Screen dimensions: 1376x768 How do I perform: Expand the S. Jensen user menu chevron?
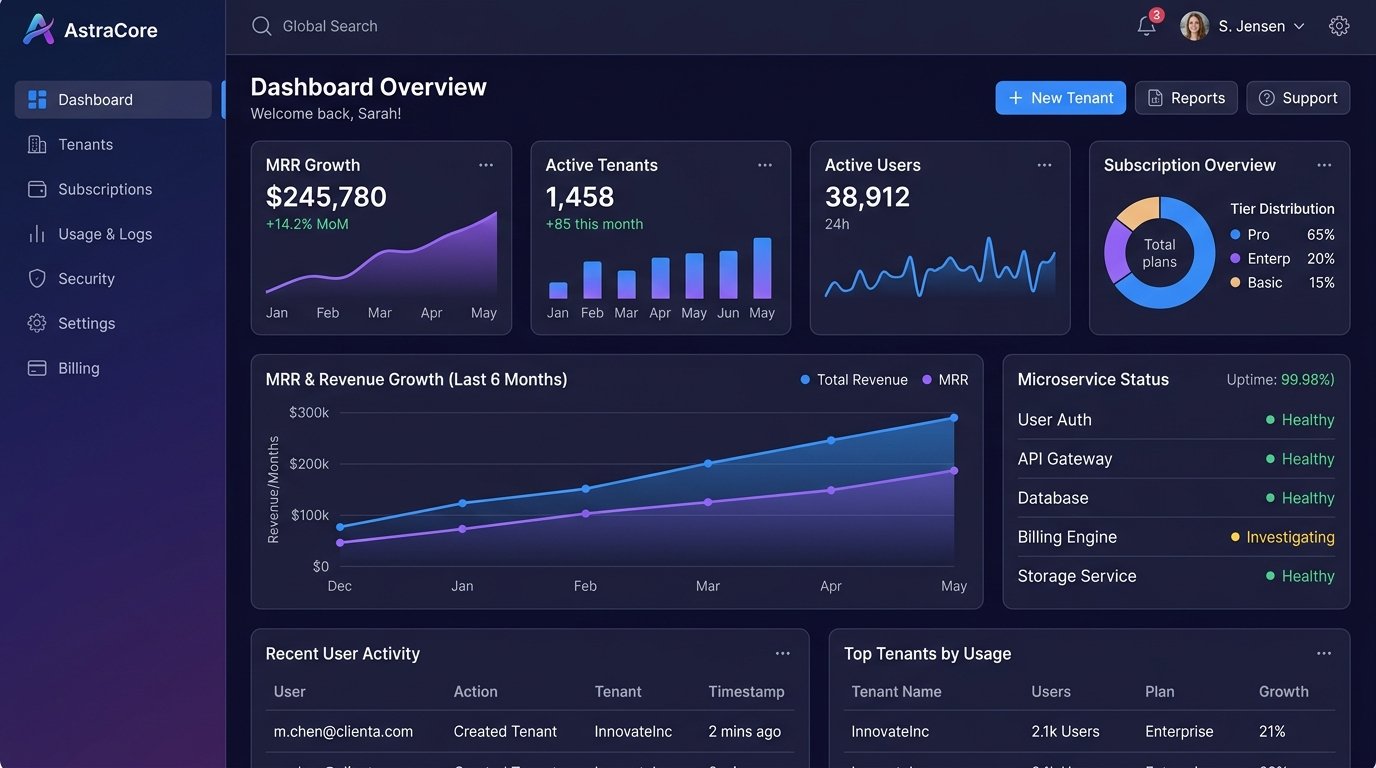pos(1299,27)
